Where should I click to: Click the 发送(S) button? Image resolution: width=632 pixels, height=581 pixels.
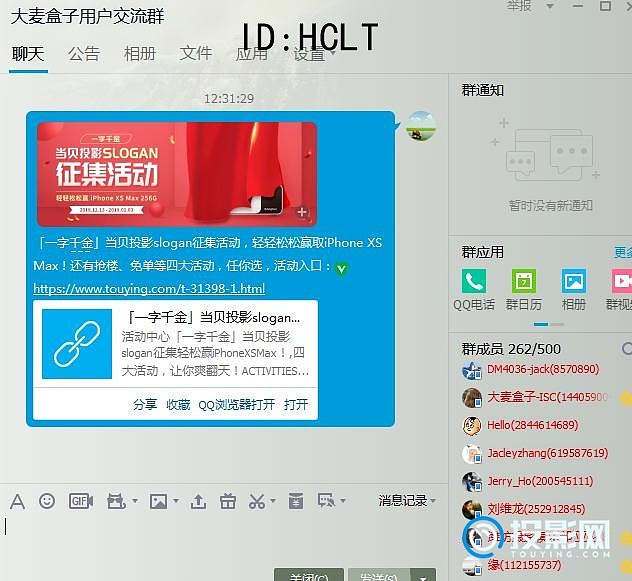(x=379, y=575)
